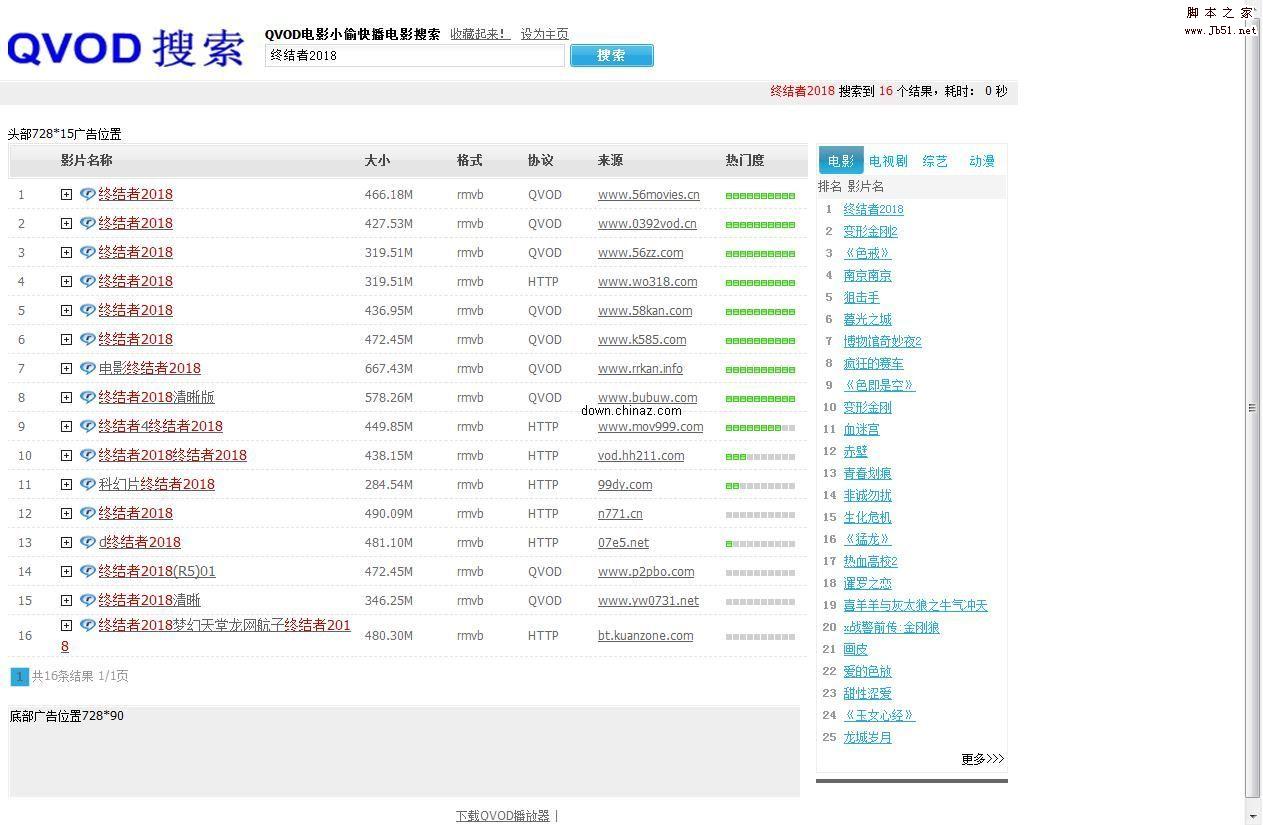Viewport: 1263px width, 825px height.
Task: Click the eye icon in row 15
Action: (88, 600)
